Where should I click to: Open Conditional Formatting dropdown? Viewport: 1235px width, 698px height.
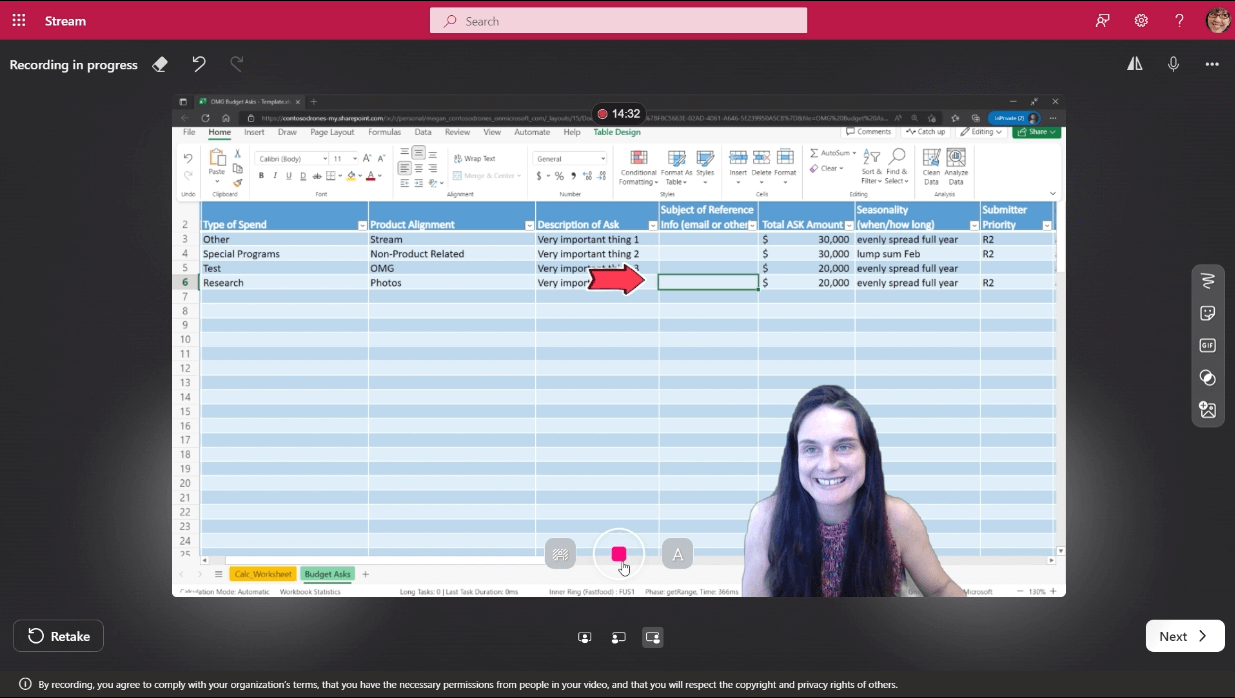click(638, 168)
